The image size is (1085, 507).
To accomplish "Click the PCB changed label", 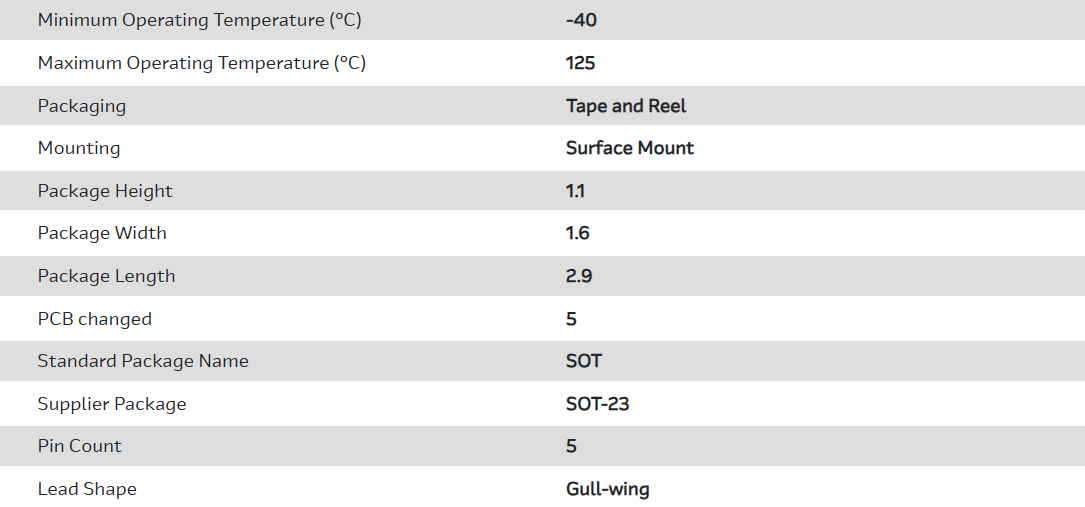I will (95, 319).
